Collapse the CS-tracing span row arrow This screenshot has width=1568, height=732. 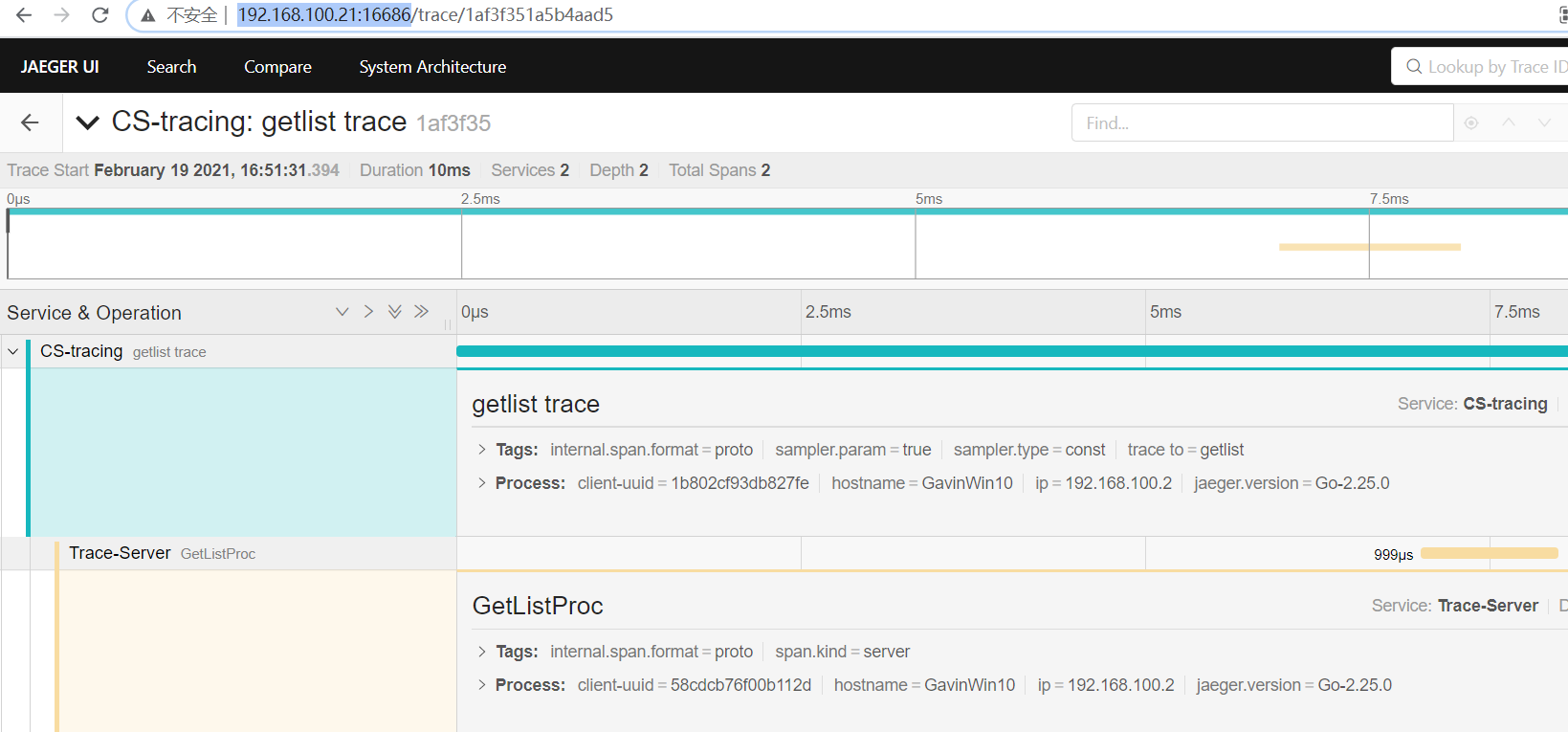pos(13,351)
